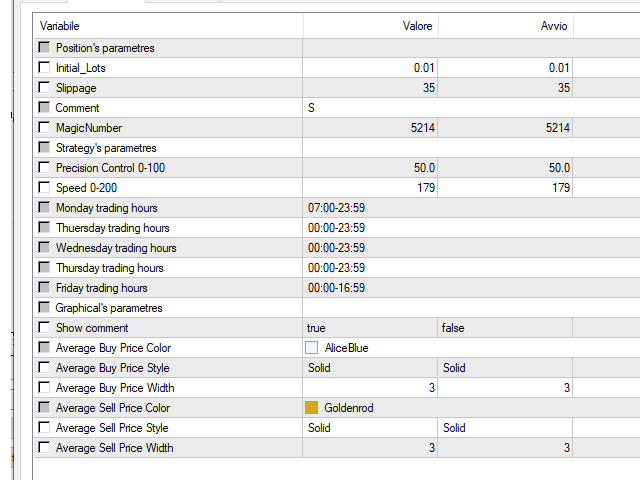Select the Goldenrod color swatch
640x480 pixels.
tap(312, 408)
